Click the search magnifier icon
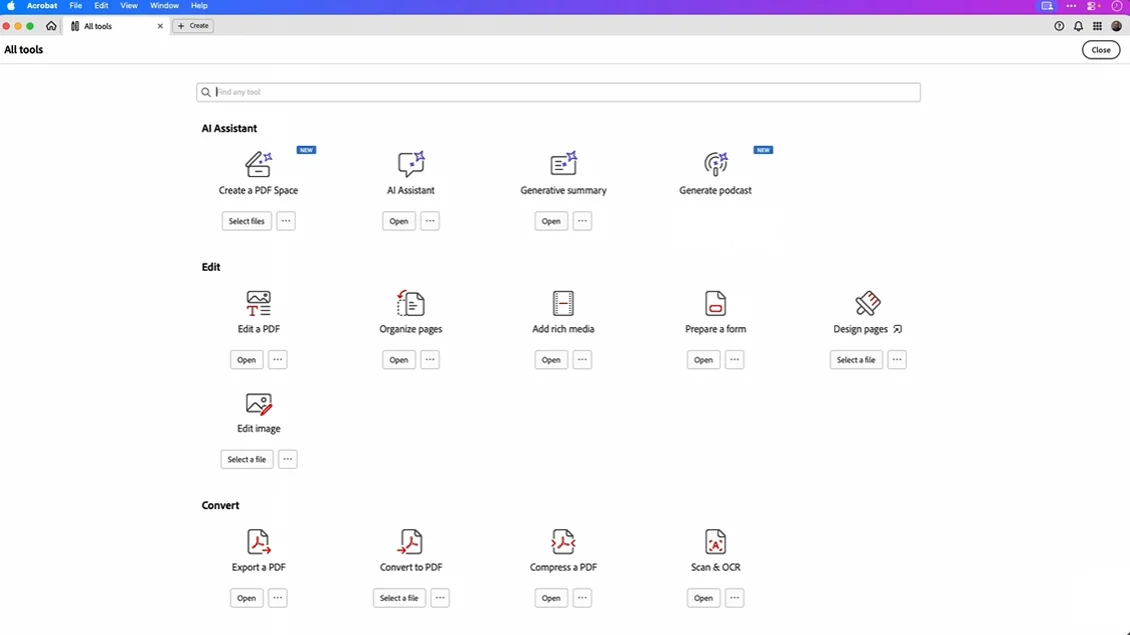 pyautogui.click(x=206, y=92)
